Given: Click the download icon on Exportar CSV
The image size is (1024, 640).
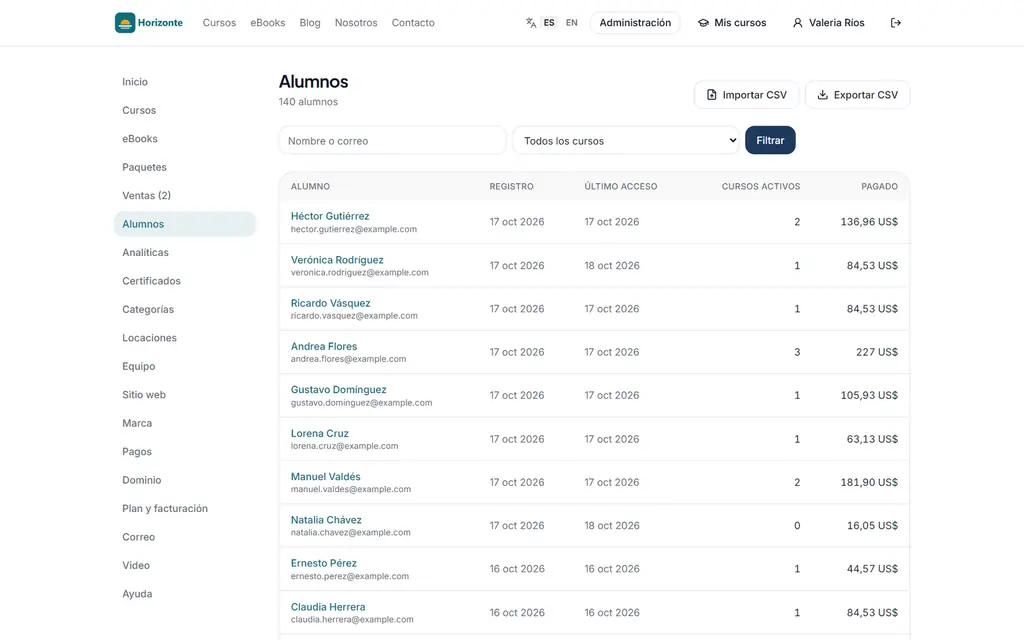Looking at the screenshot, I should click(x=823, y=95).
